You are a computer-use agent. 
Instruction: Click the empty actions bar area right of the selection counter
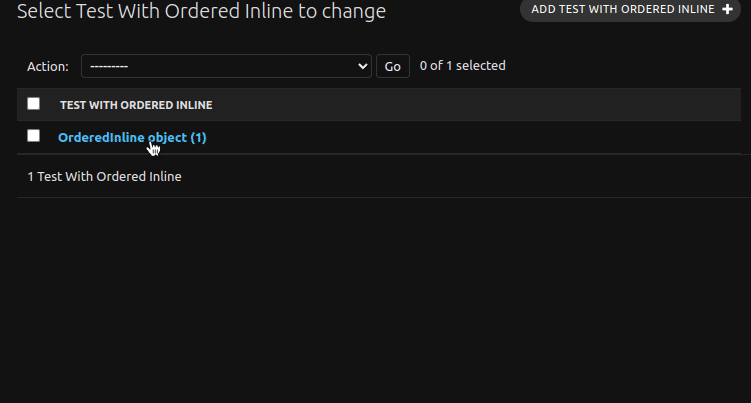(x=620, y=66)
